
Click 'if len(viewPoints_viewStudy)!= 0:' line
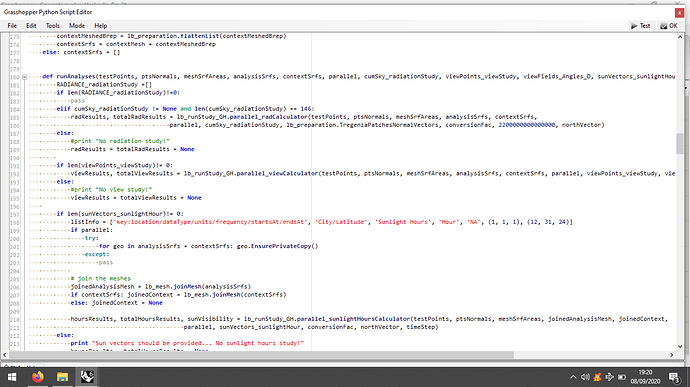[x=114, y=166]
